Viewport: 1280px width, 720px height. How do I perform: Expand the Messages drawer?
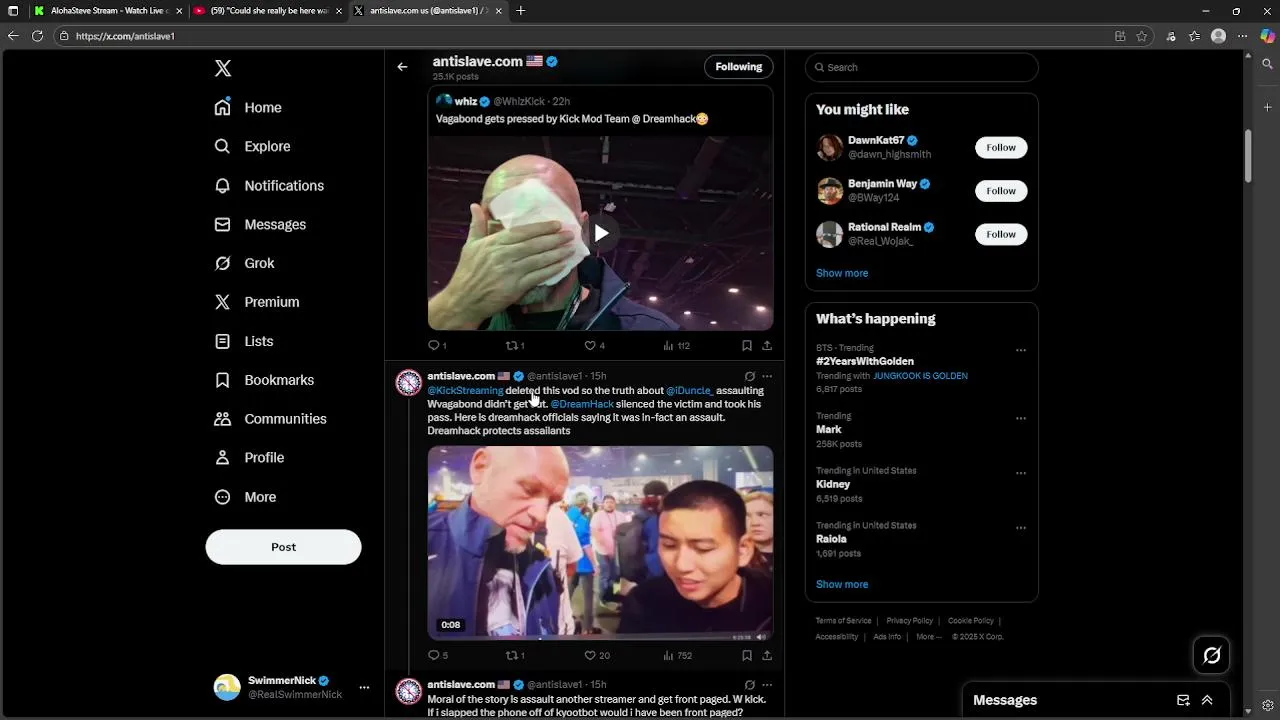[x=1207, y=700]
